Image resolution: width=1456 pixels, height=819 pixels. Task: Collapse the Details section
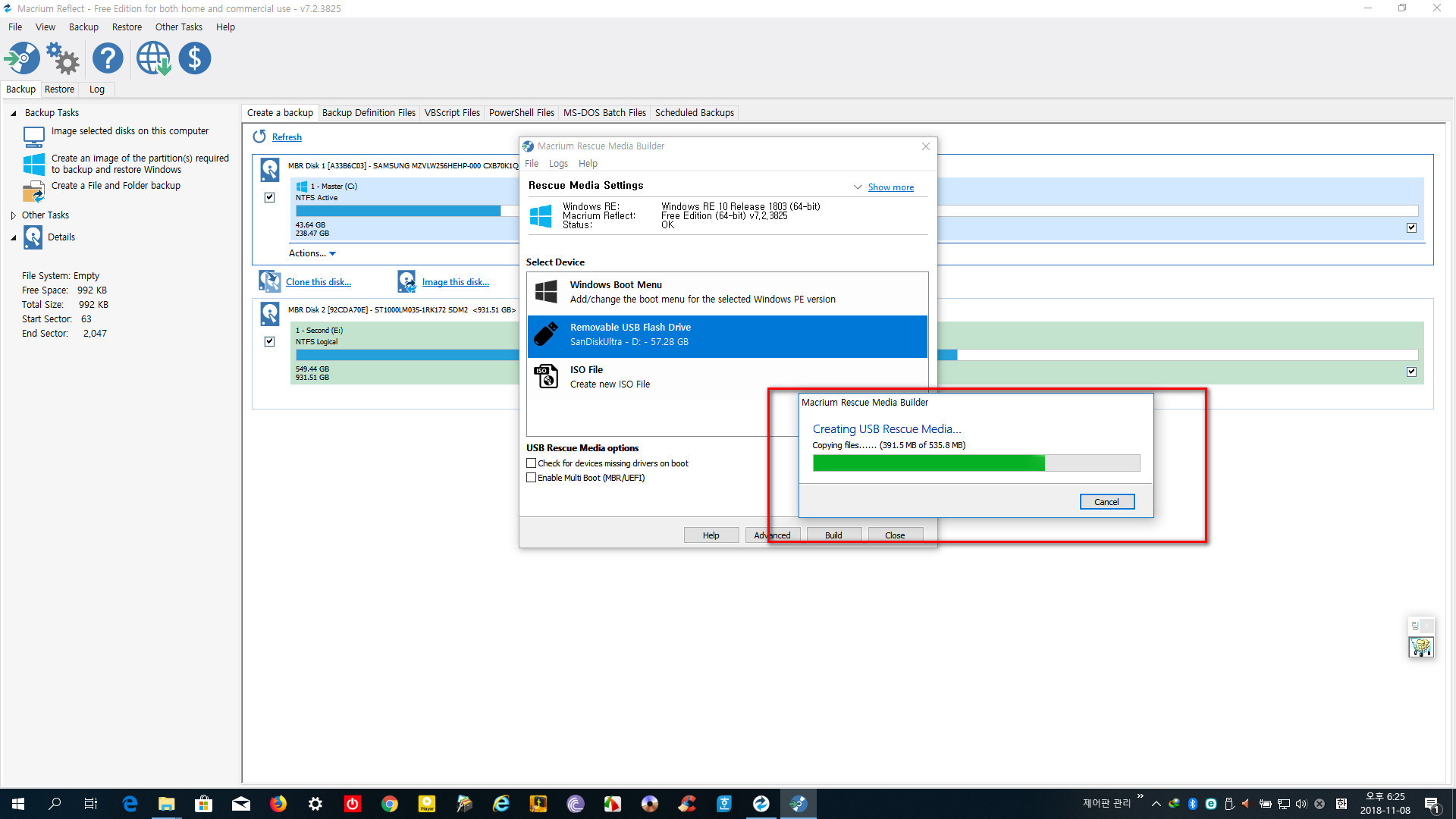[x=14, y=237]
